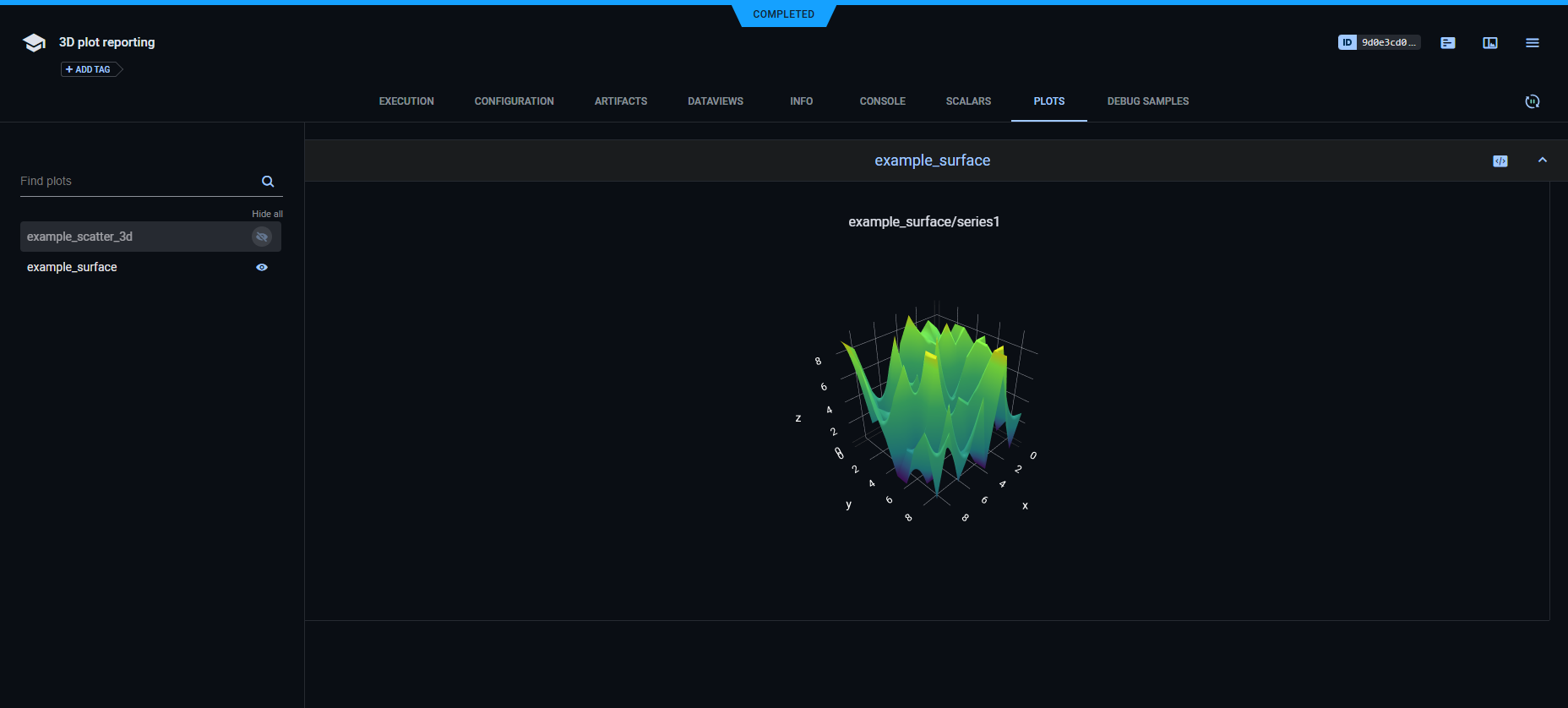Click the example_surface section header title
Image resolution: width=1568 pixels, height=708 pixels.
coord(932,161)
